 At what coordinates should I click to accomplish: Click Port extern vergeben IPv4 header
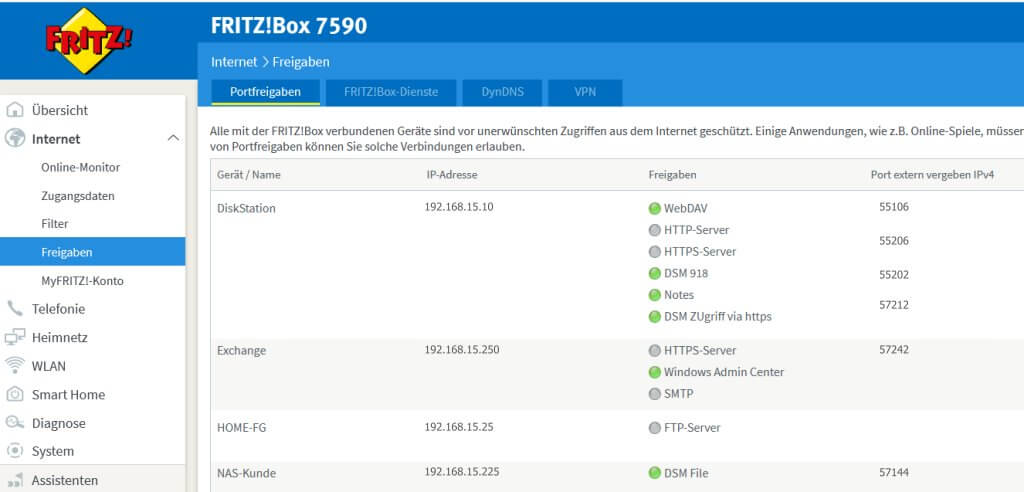coord(933,174)
